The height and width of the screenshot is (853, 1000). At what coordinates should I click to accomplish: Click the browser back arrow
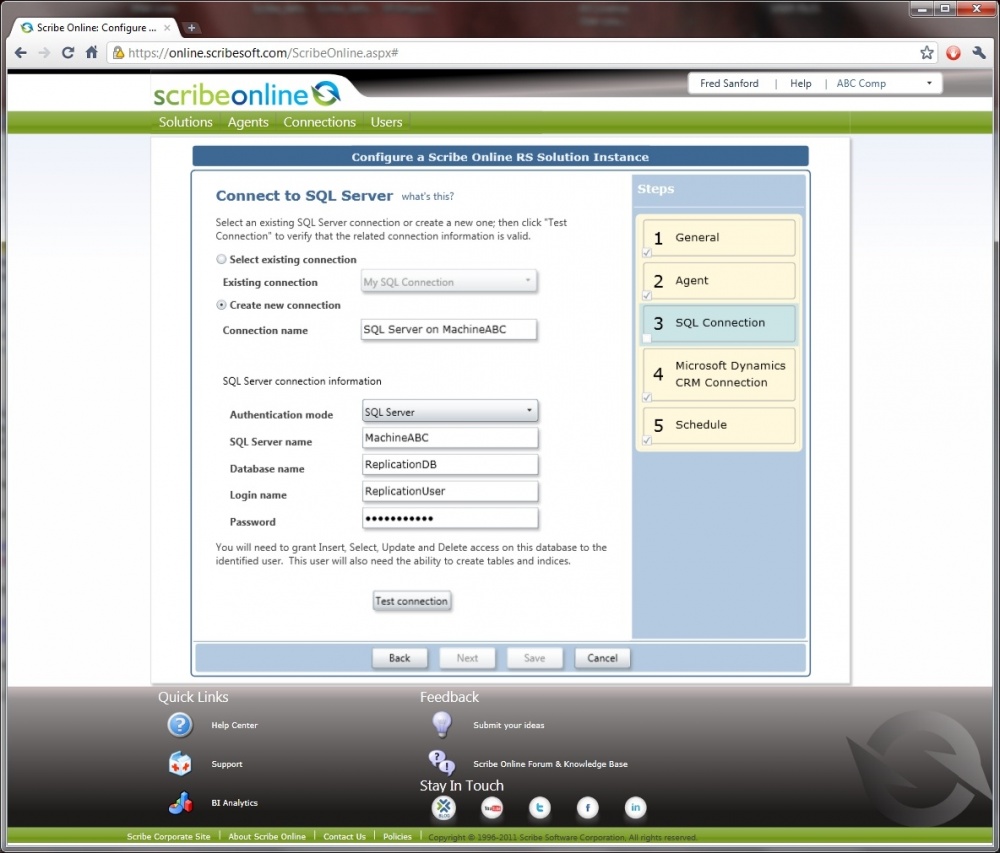[20, 53]
